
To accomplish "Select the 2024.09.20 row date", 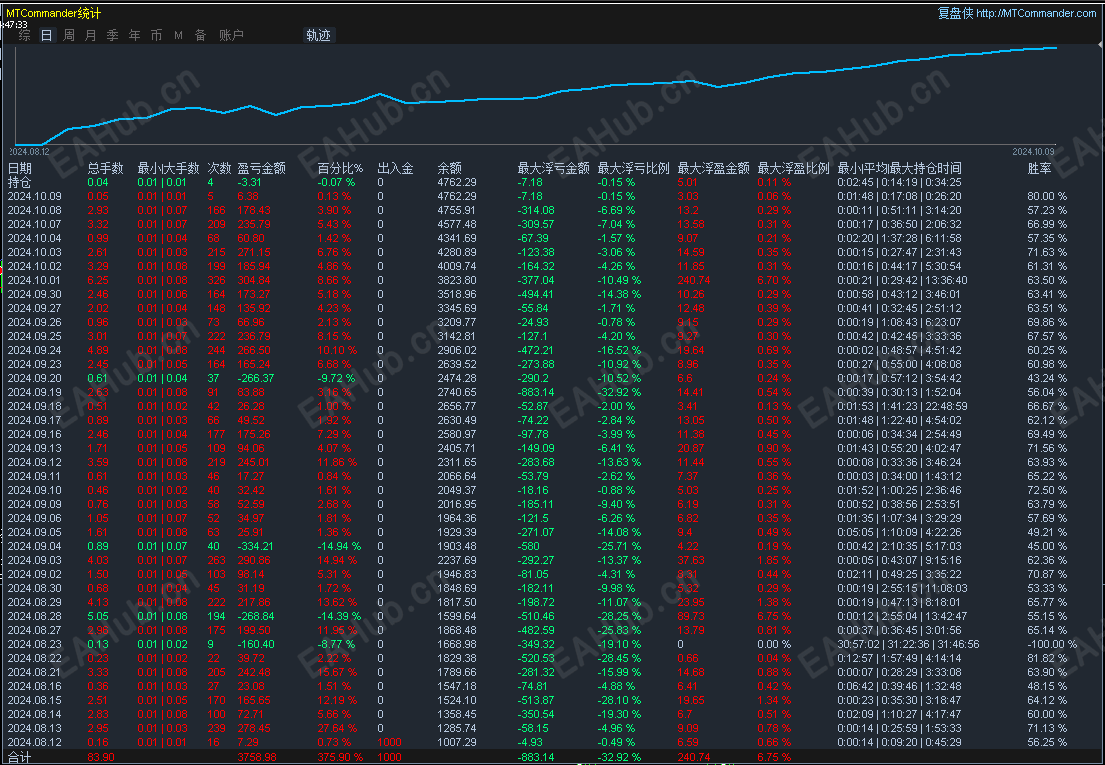I will pos(35,379).
